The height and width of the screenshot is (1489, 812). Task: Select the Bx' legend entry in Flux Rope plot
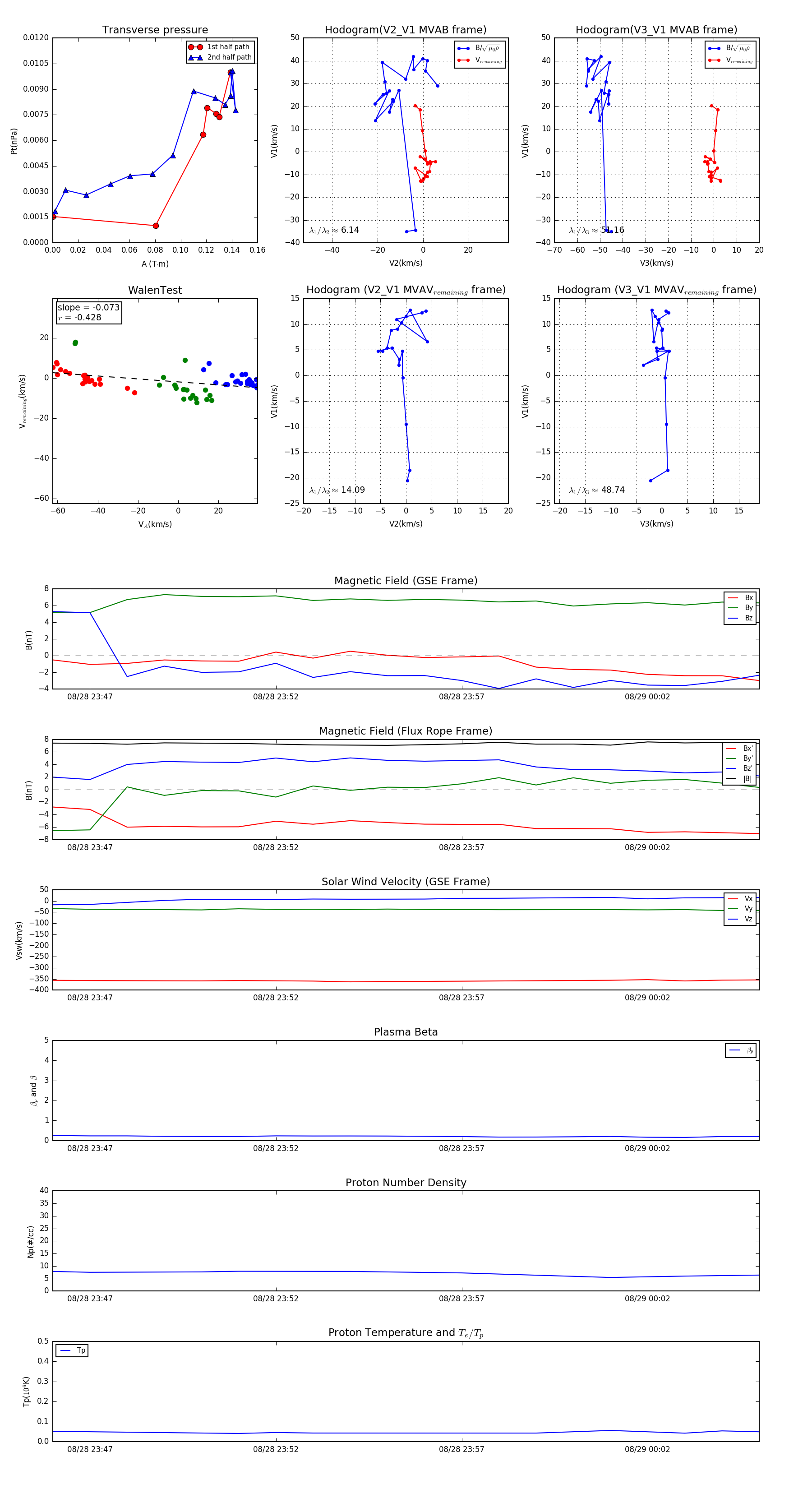click(x=739, y=749)
